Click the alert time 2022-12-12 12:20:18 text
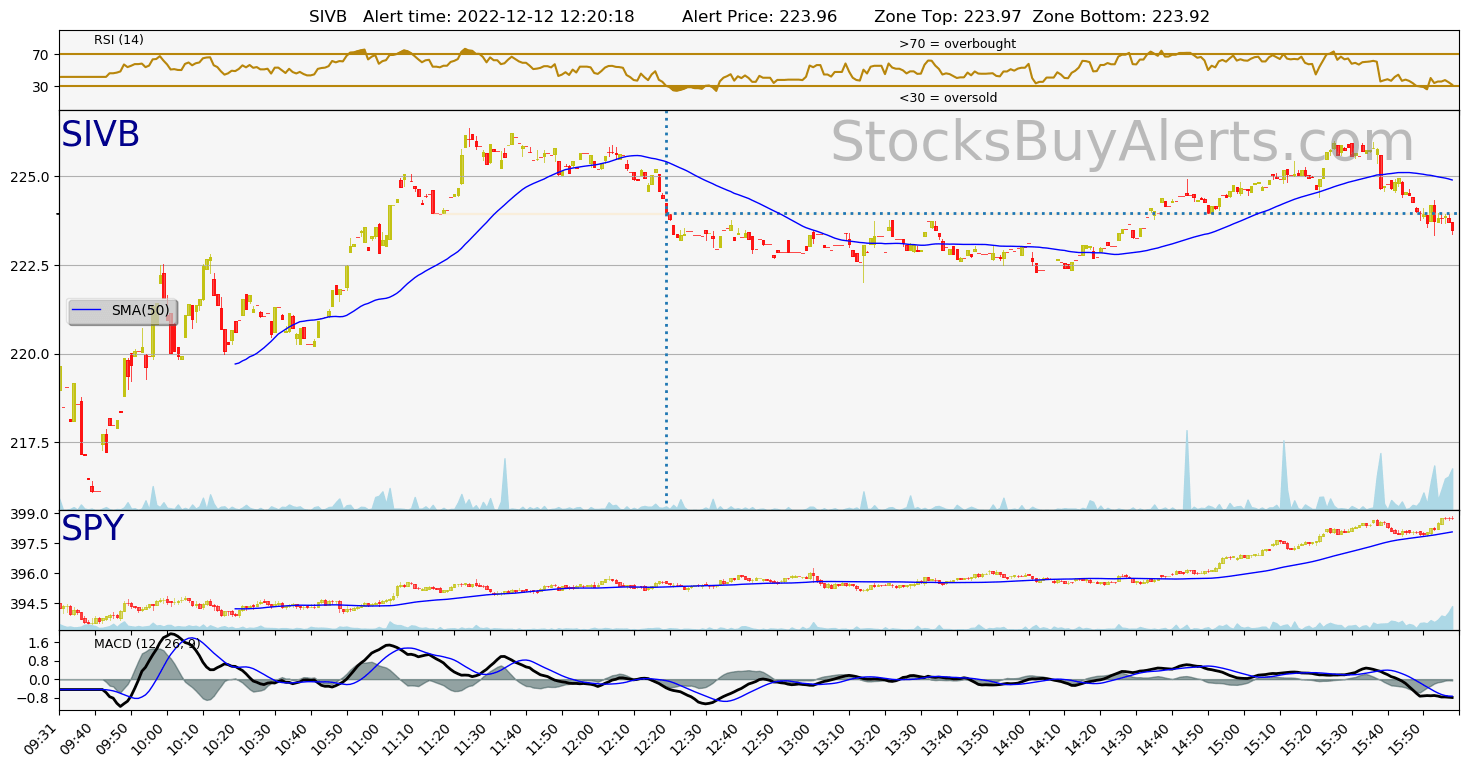The height and width of the screenshot is (768, 1474). [x=499, y=16]
